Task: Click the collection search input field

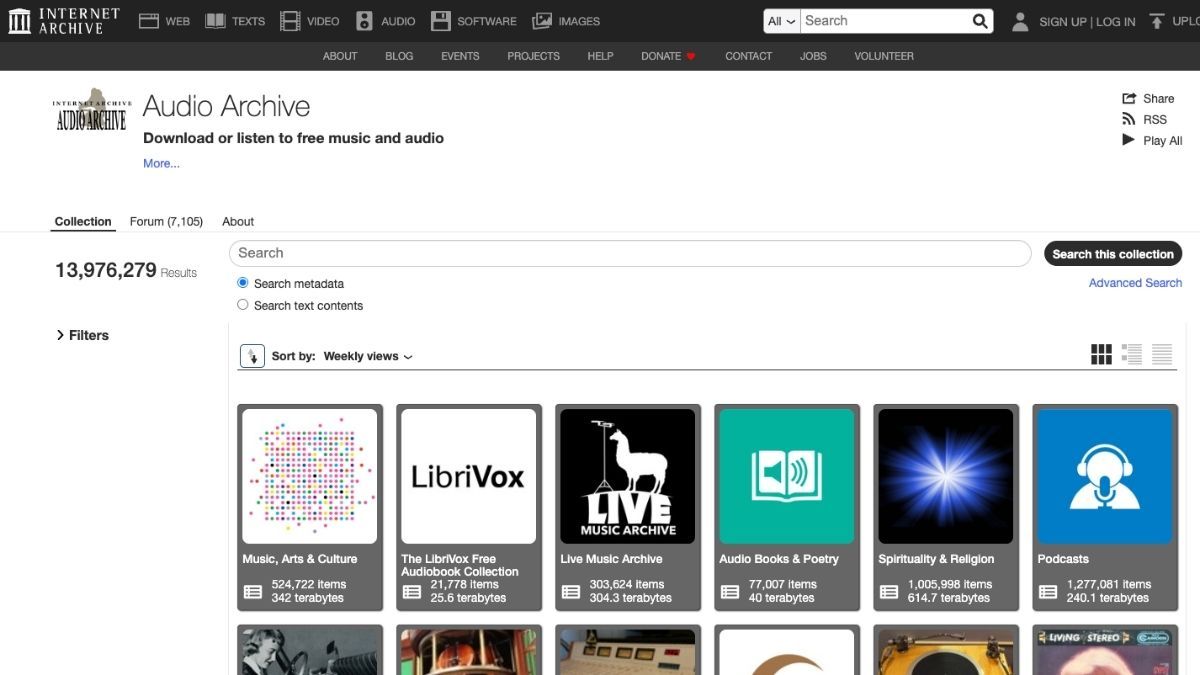Action: click(x=630, y=253)
